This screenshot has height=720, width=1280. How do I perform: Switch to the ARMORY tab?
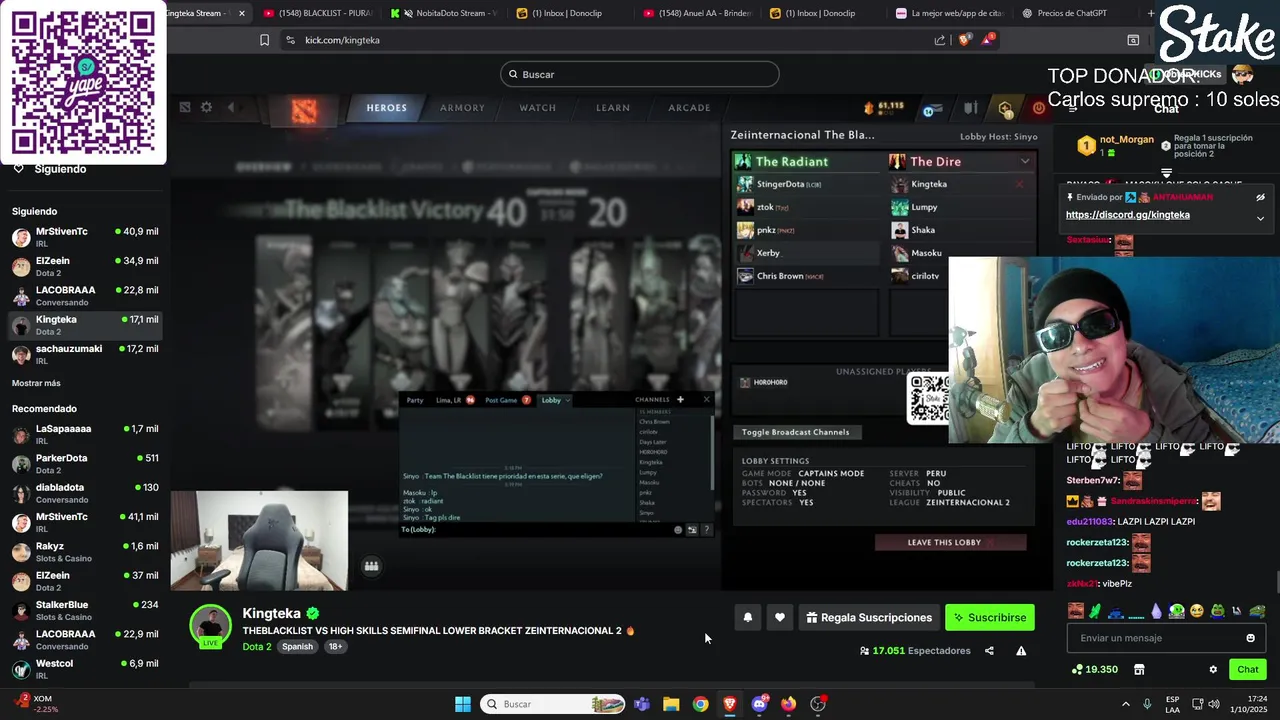click(x=462, y=108)
